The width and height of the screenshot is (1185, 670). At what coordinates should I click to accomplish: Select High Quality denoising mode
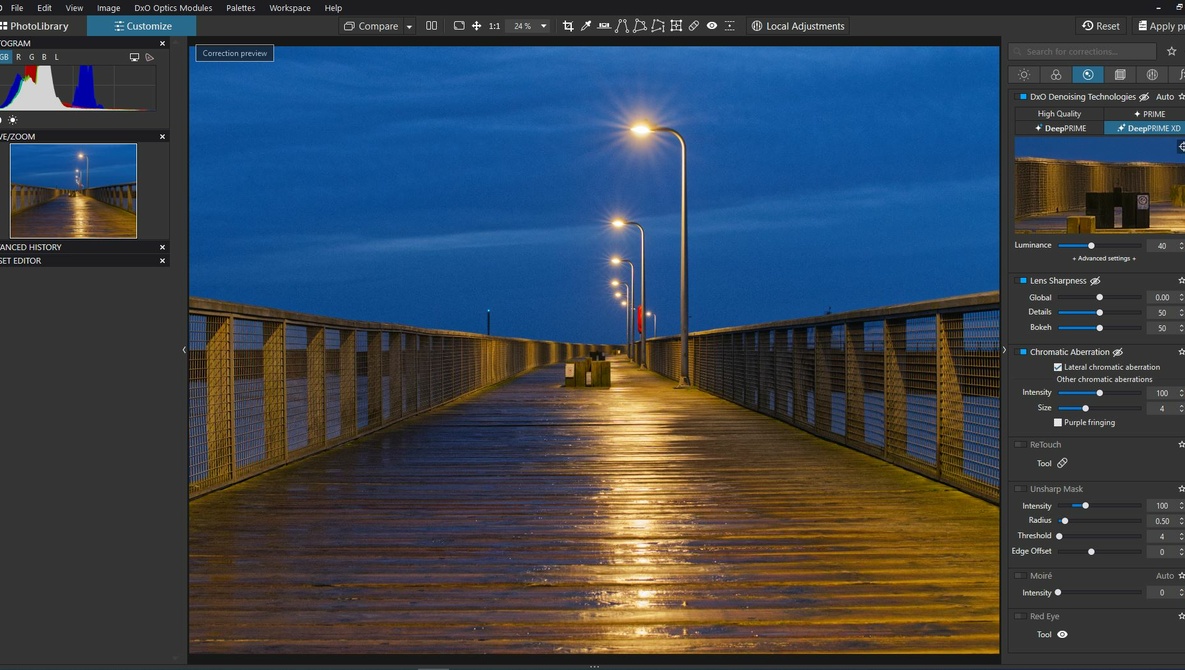point(1060,113)
